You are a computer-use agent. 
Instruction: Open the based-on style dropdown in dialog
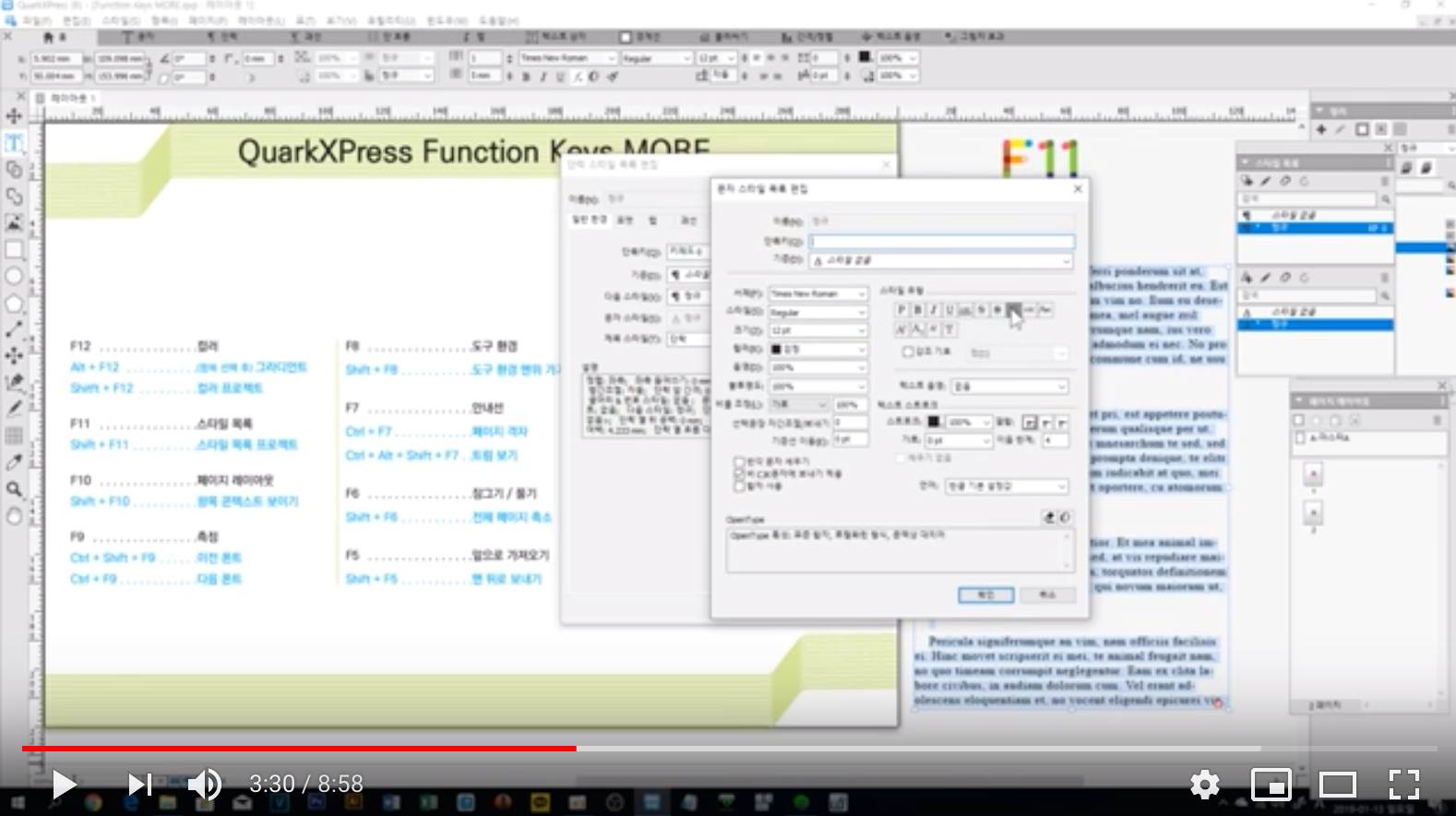tap(941, 261)
